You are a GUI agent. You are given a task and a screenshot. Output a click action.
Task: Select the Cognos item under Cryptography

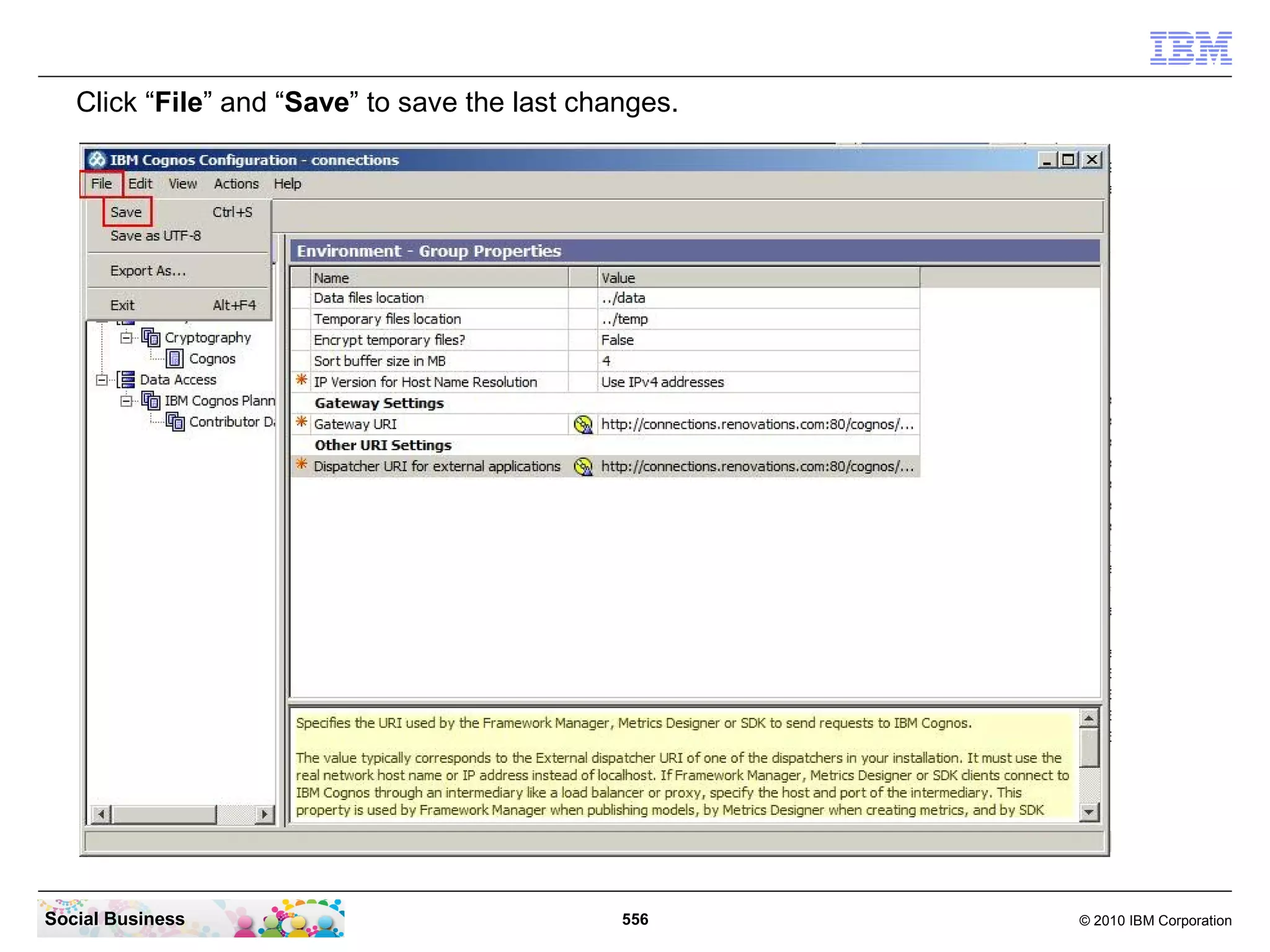212,359
